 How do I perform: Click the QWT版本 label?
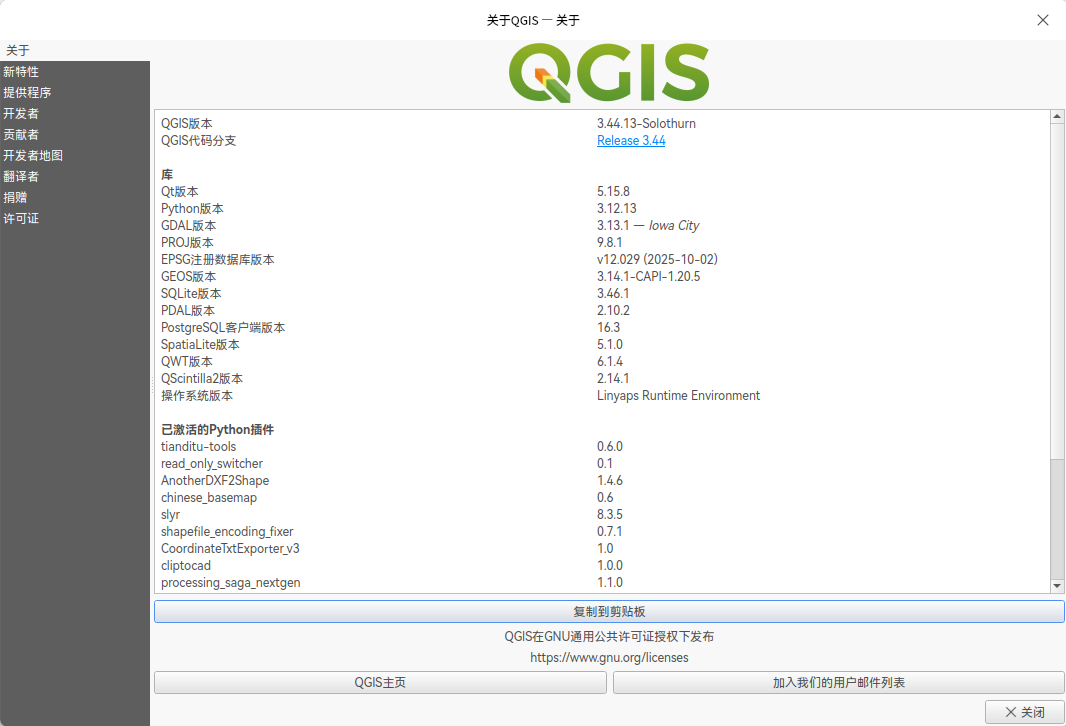coord(187,362)
